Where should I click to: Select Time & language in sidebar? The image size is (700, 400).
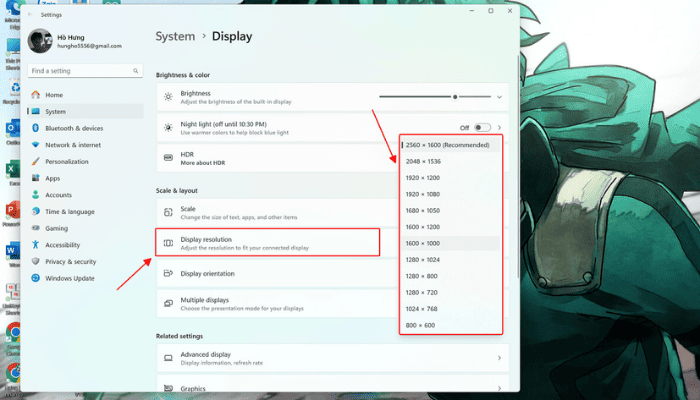[x=69, y=212]
